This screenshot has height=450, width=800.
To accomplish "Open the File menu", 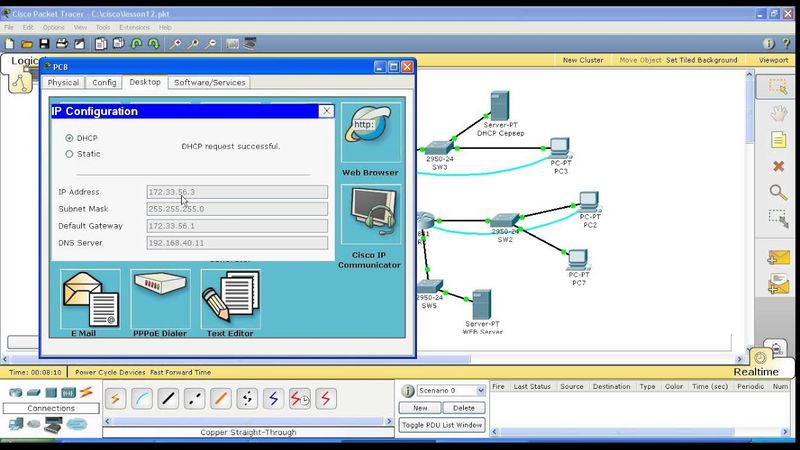I will click(9, 28).
